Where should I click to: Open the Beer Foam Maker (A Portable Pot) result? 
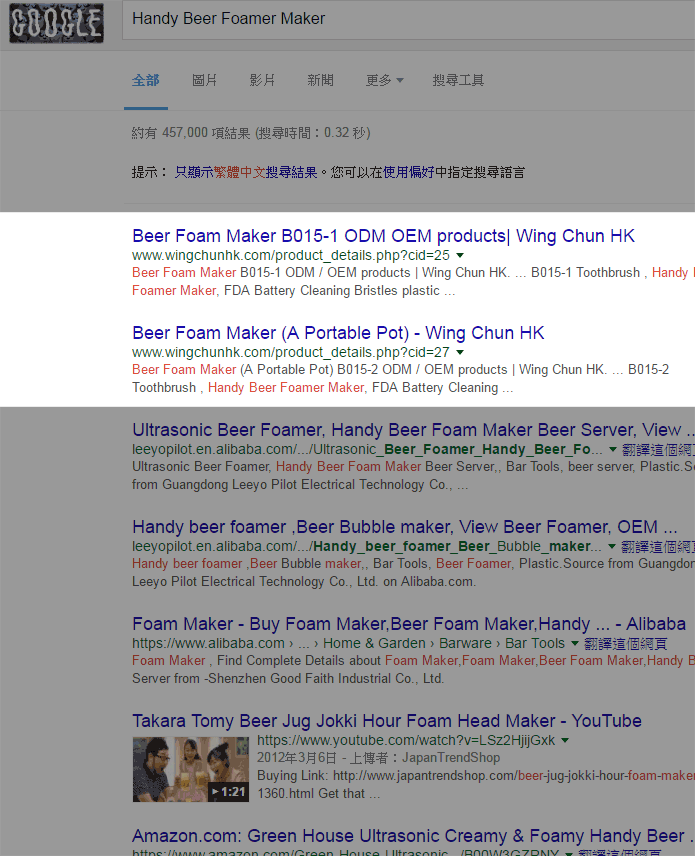click(338, 333)
